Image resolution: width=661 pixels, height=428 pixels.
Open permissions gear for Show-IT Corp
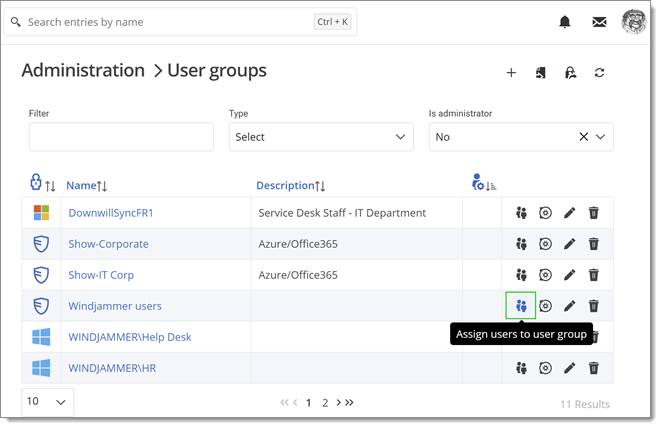(545, 275)
